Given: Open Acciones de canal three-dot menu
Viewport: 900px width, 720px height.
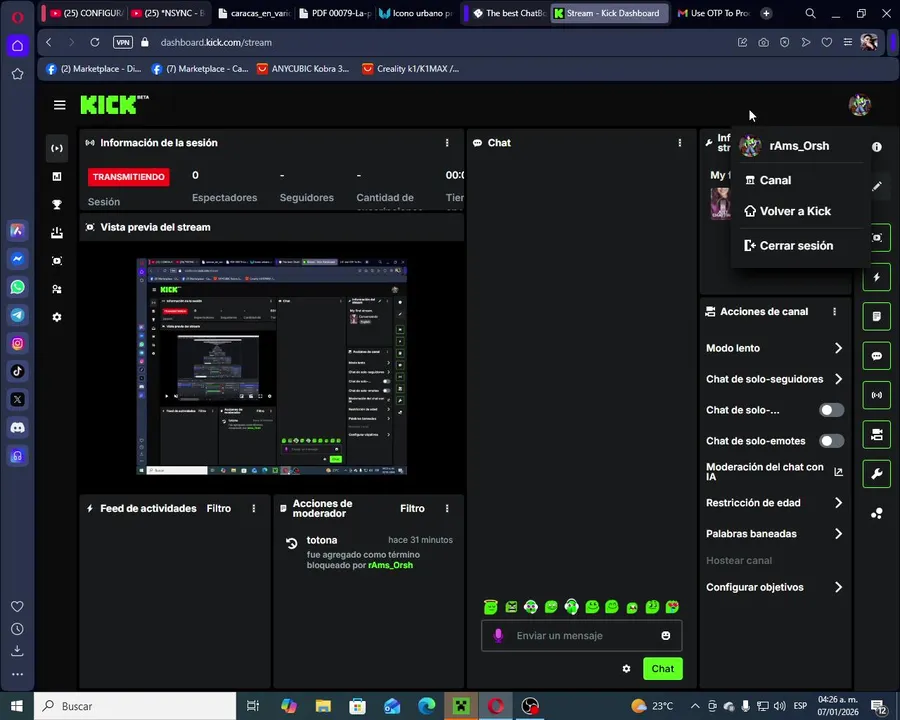Looking at the screenshot, I should pos(834,312).
